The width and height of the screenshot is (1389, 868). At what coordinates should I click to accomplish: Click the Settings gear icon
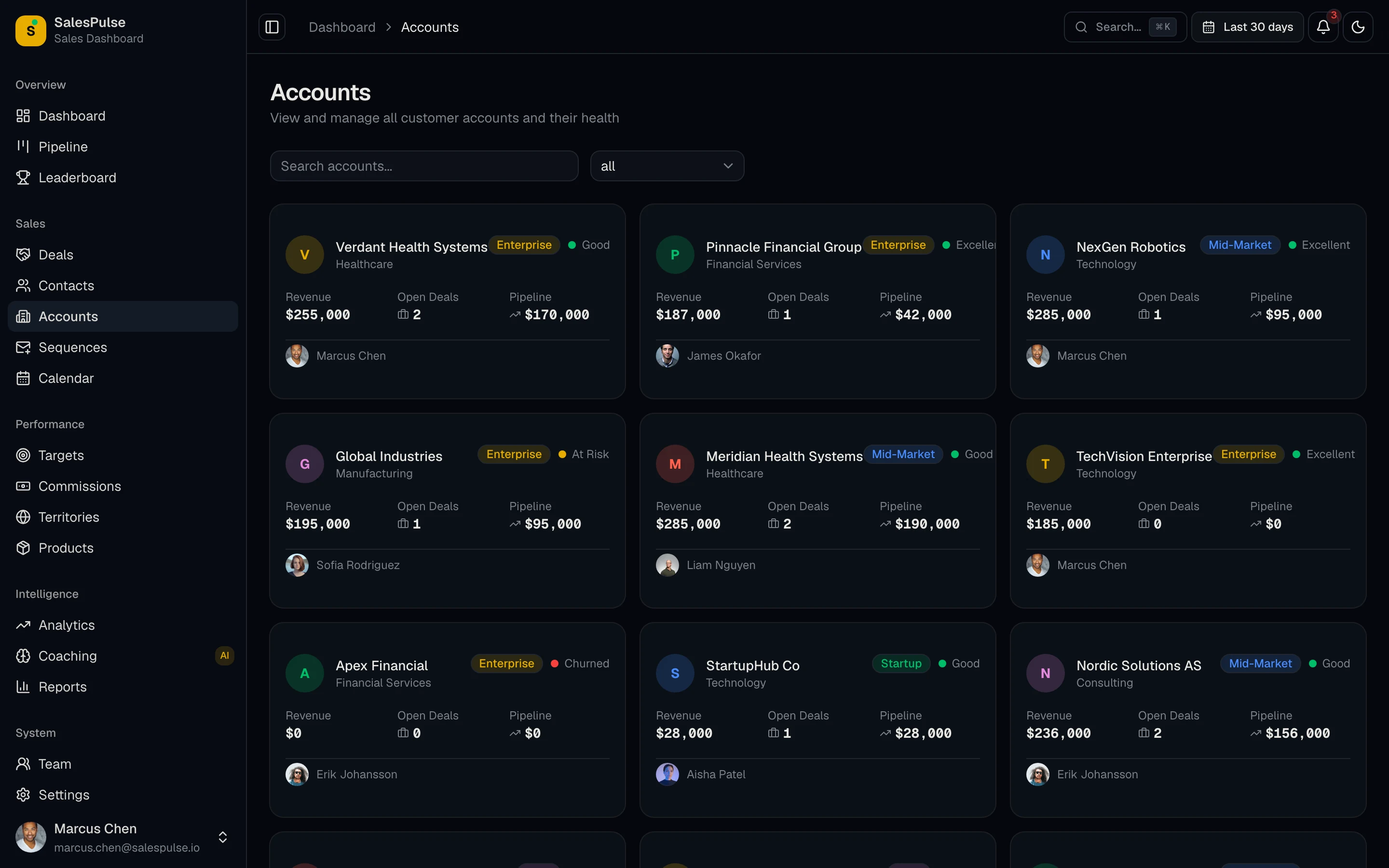tap(23, 795)
